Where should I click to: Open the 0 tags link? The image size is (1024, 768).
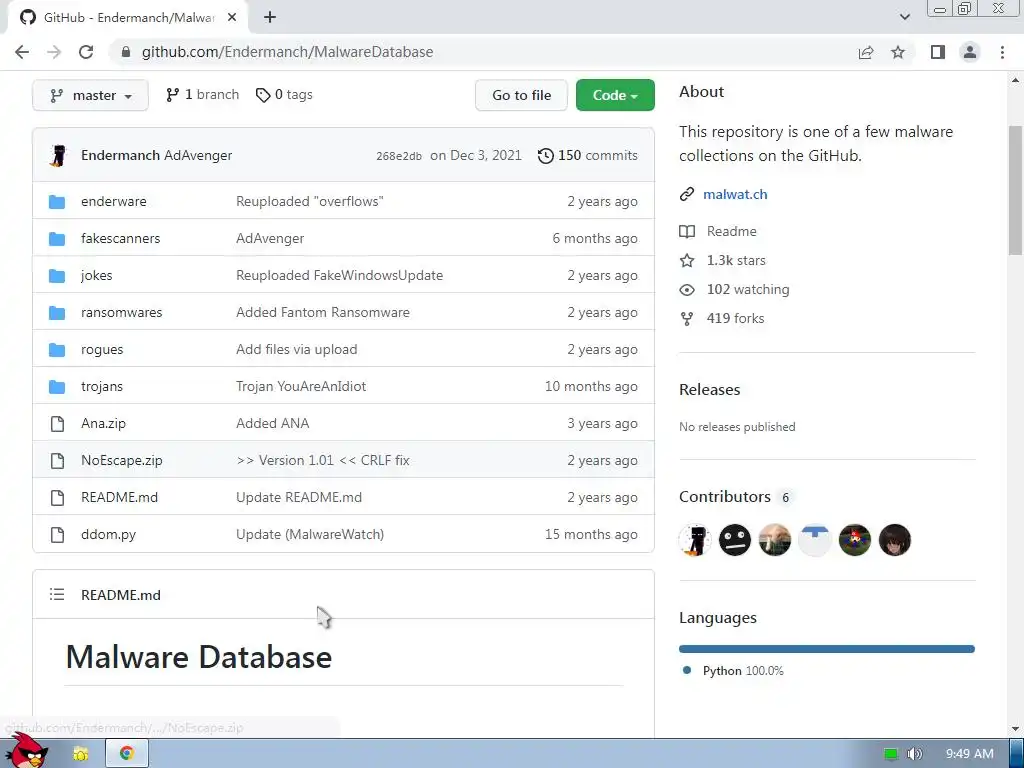tap(284, 95)
